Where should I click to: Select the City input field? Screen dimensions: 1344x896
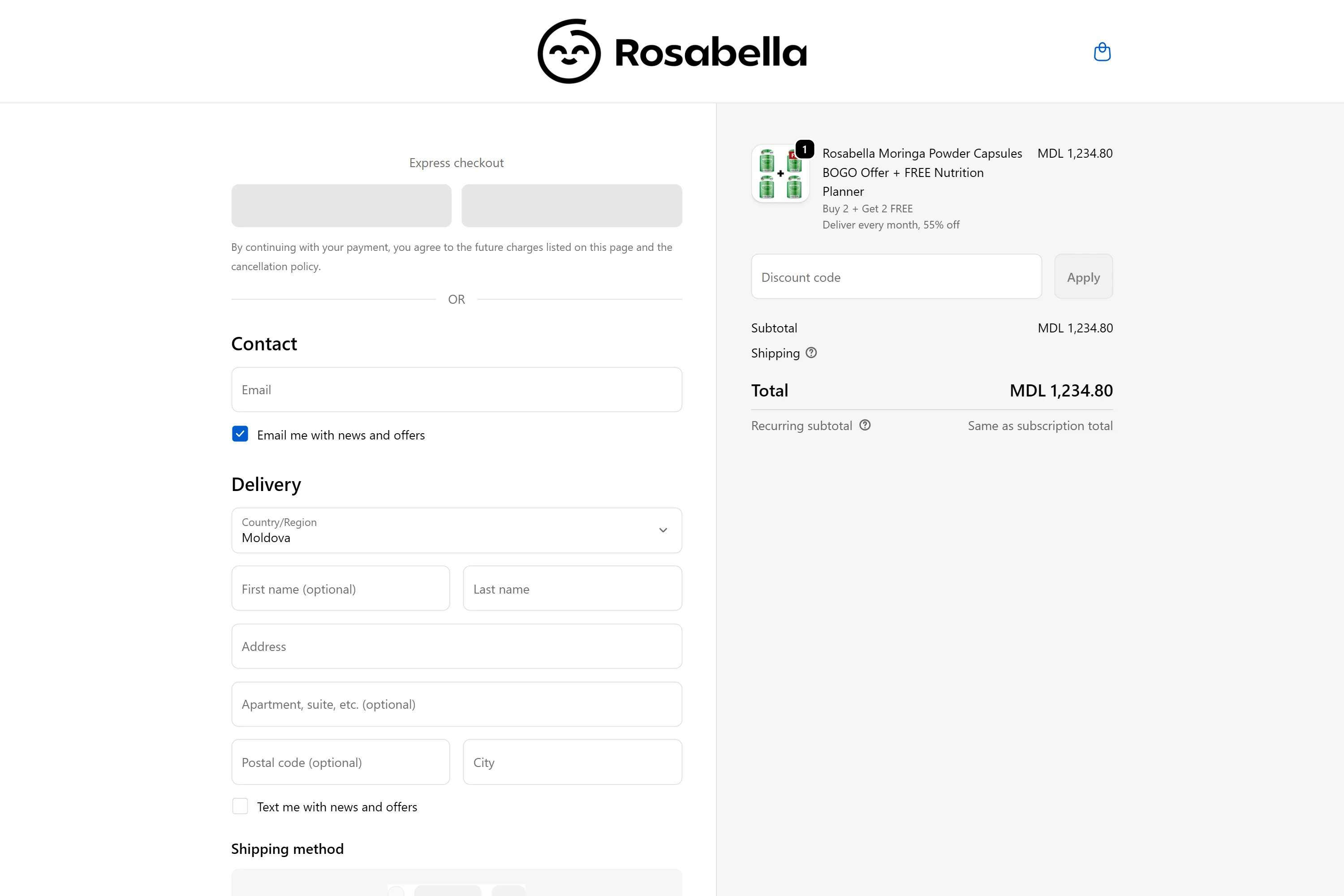coord(572,762)
